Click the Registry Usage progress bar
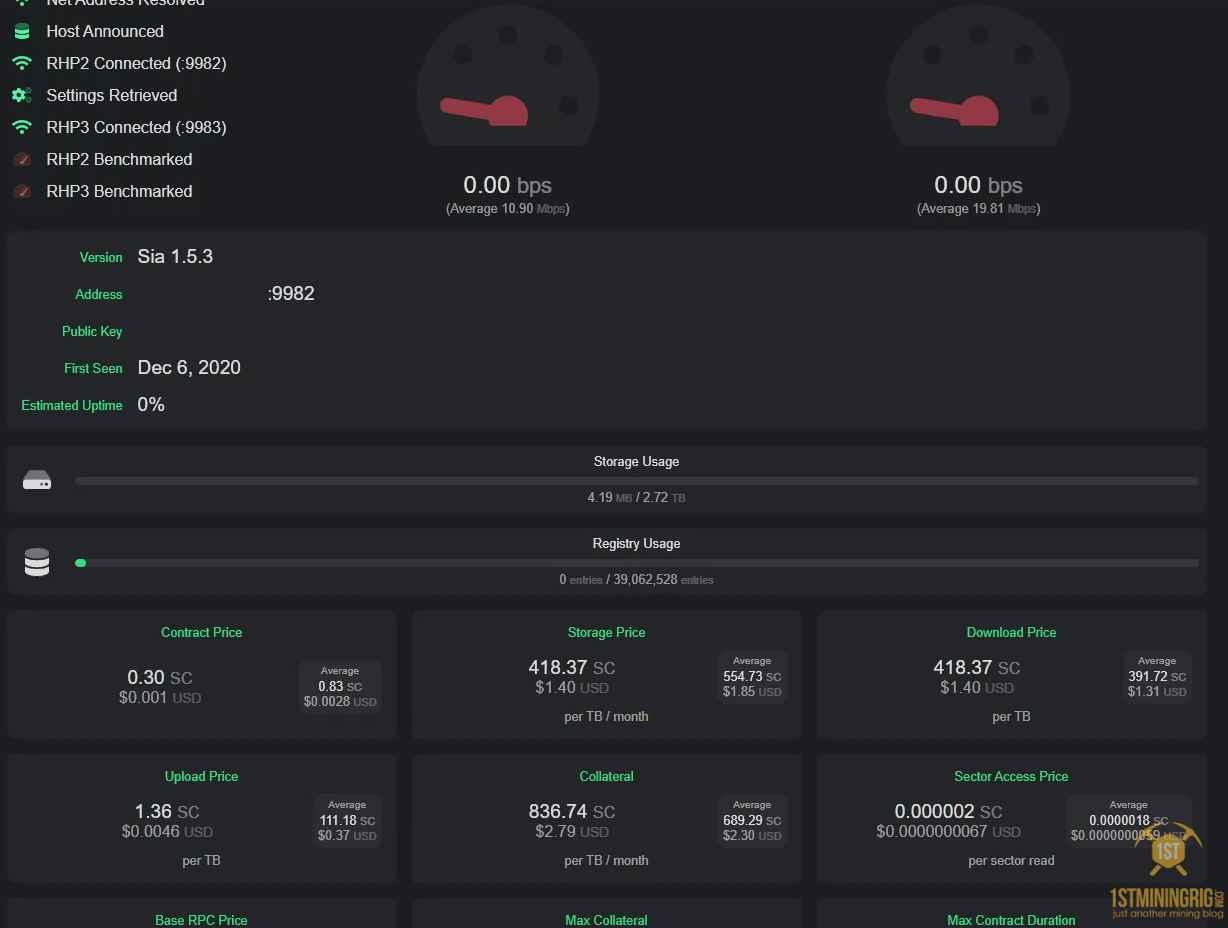The image size is (1228, 928). click(636, 563)
